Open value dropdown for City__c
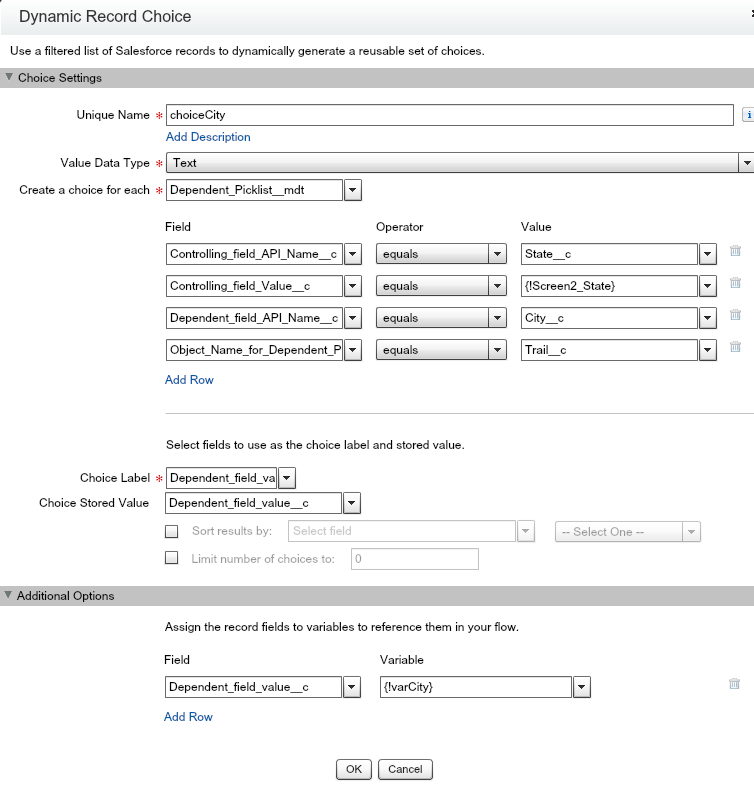Image resolution: width=754 pixels, height=796 pixels. click(x=707, y=318)
